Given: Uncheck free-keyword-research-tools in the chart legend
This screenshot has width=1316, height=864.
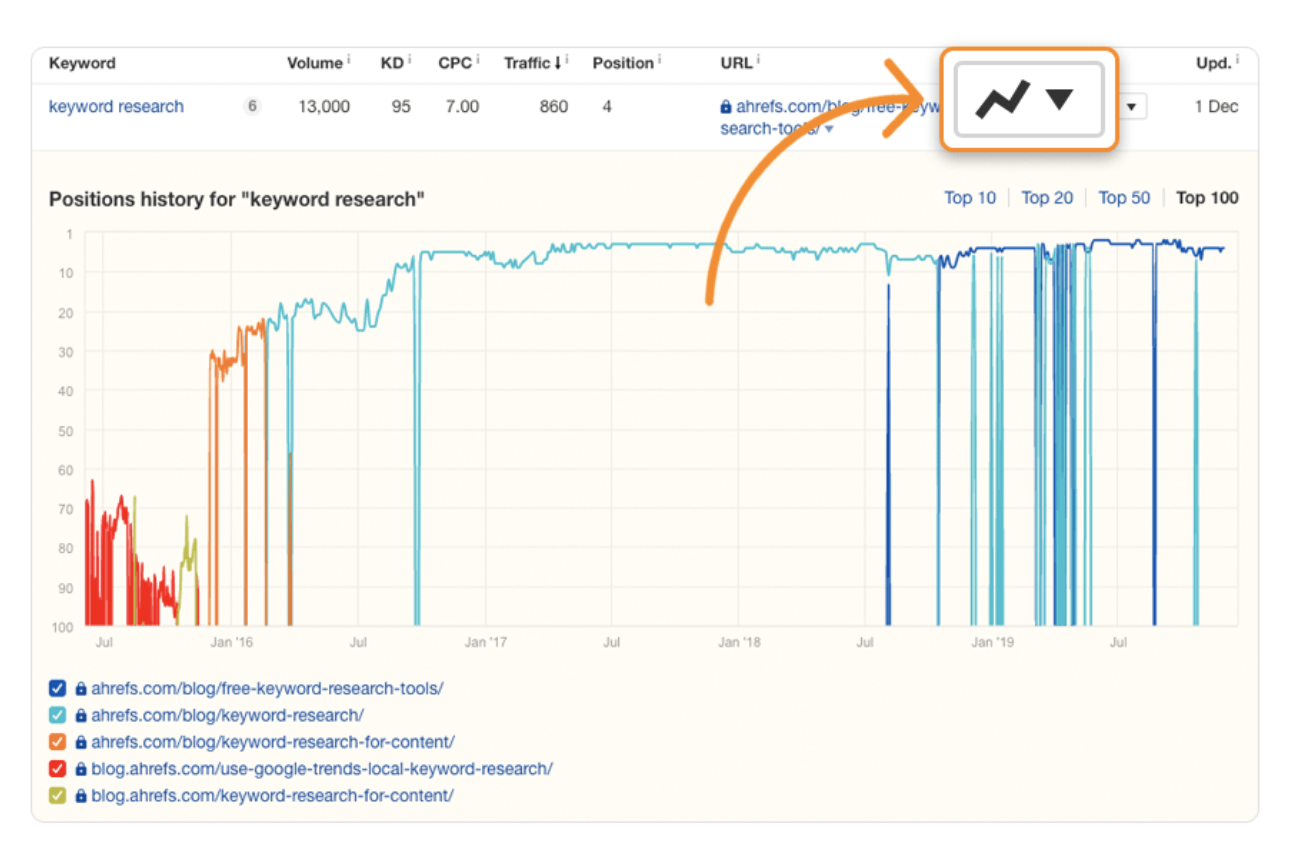Looking at the screenshot, I should click(x=57, y=688).
